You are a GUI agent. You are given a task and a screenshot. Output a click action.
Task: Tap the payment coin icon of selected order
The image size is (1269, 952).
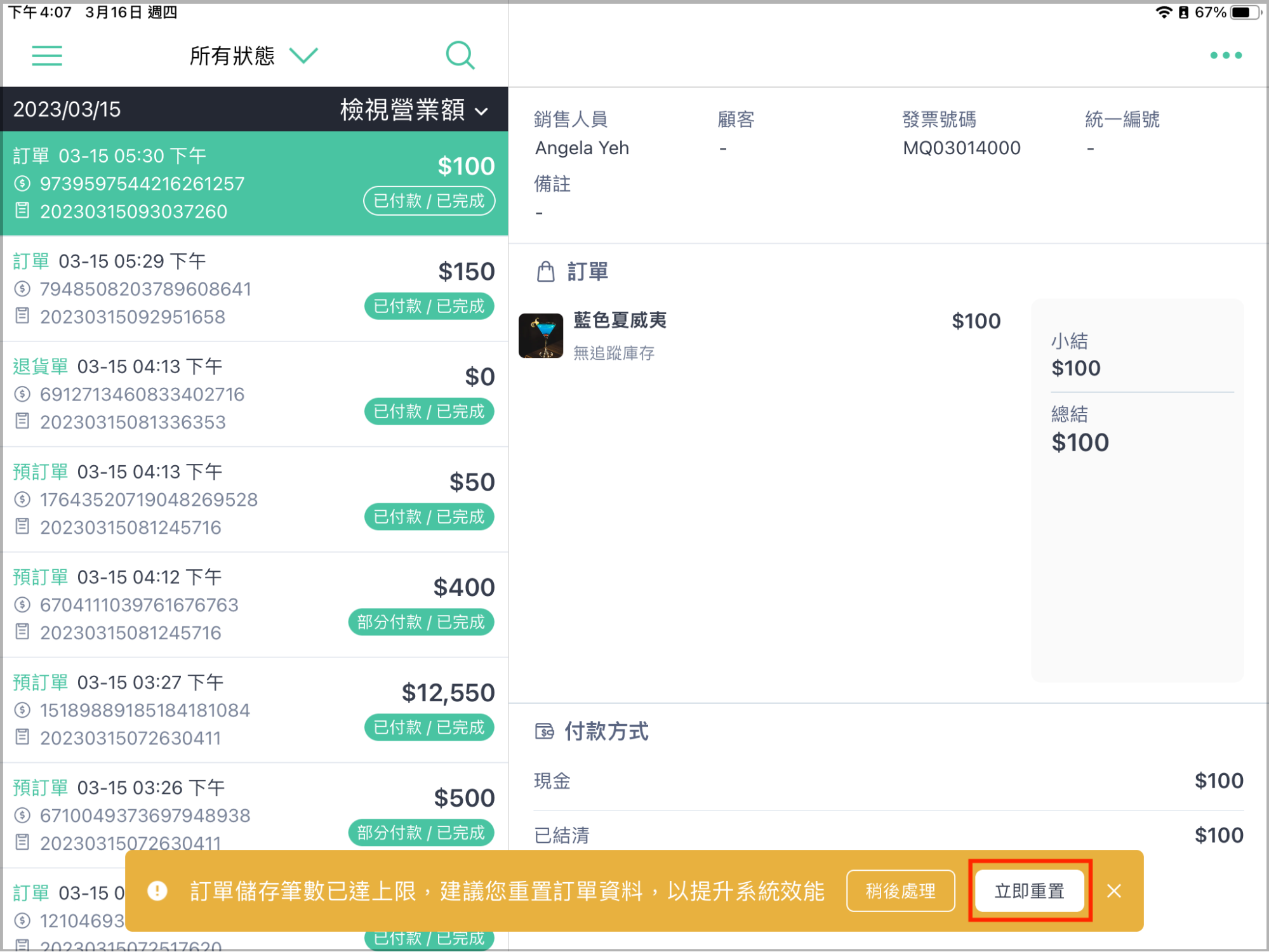click(22, 184)
